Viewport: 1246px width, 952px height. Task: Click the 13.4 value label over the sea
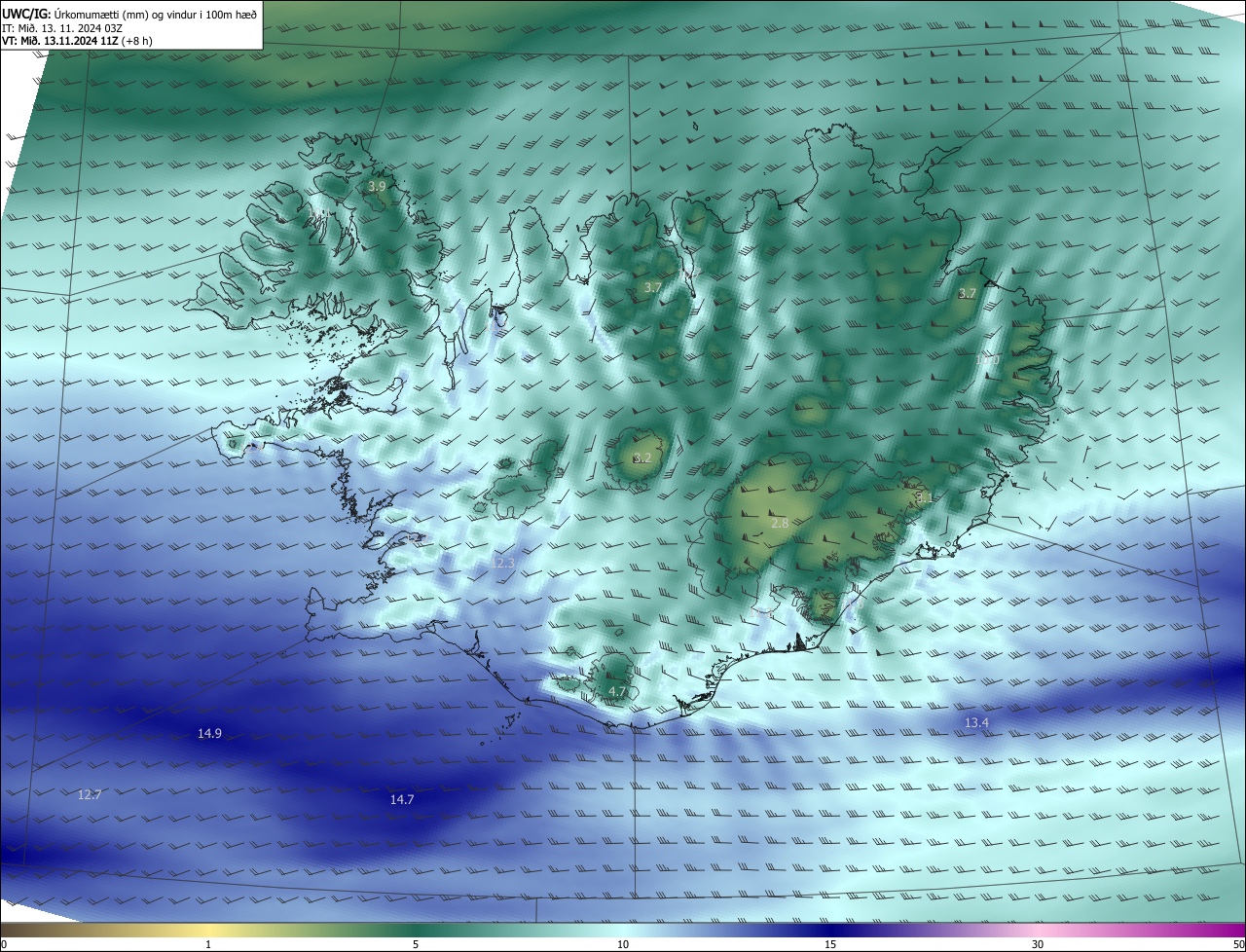pyautogui.click(x=976, y=722)
